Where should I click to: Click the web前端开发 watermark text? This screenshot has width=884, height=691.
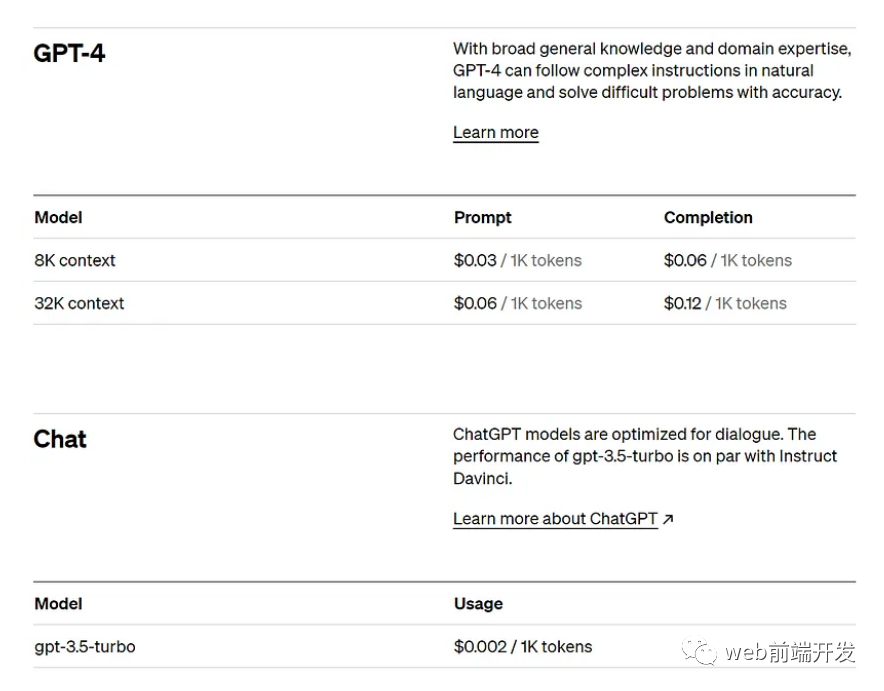[790, 653]
